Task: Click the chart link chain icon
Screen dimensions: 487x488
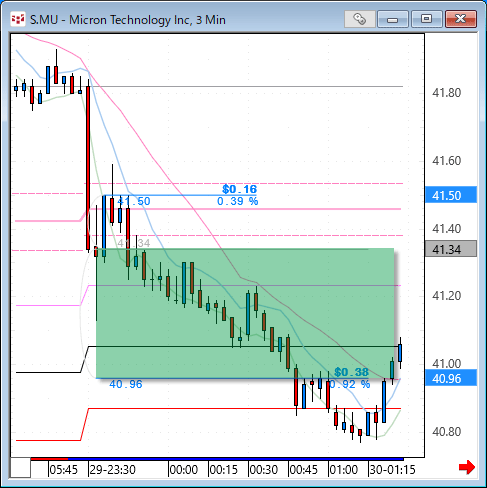Action: pyautogui.click(x=359, y=19)
